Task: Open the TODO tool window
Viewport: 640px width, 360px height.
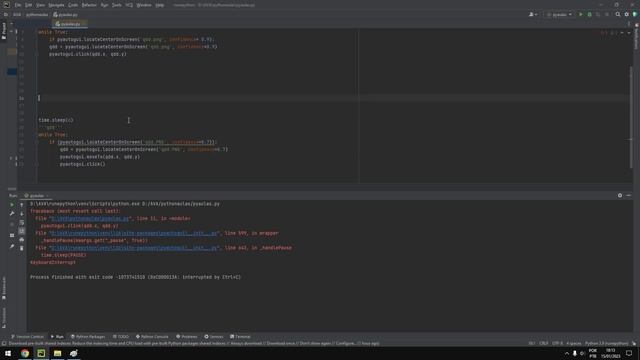Action: [121, 337]
